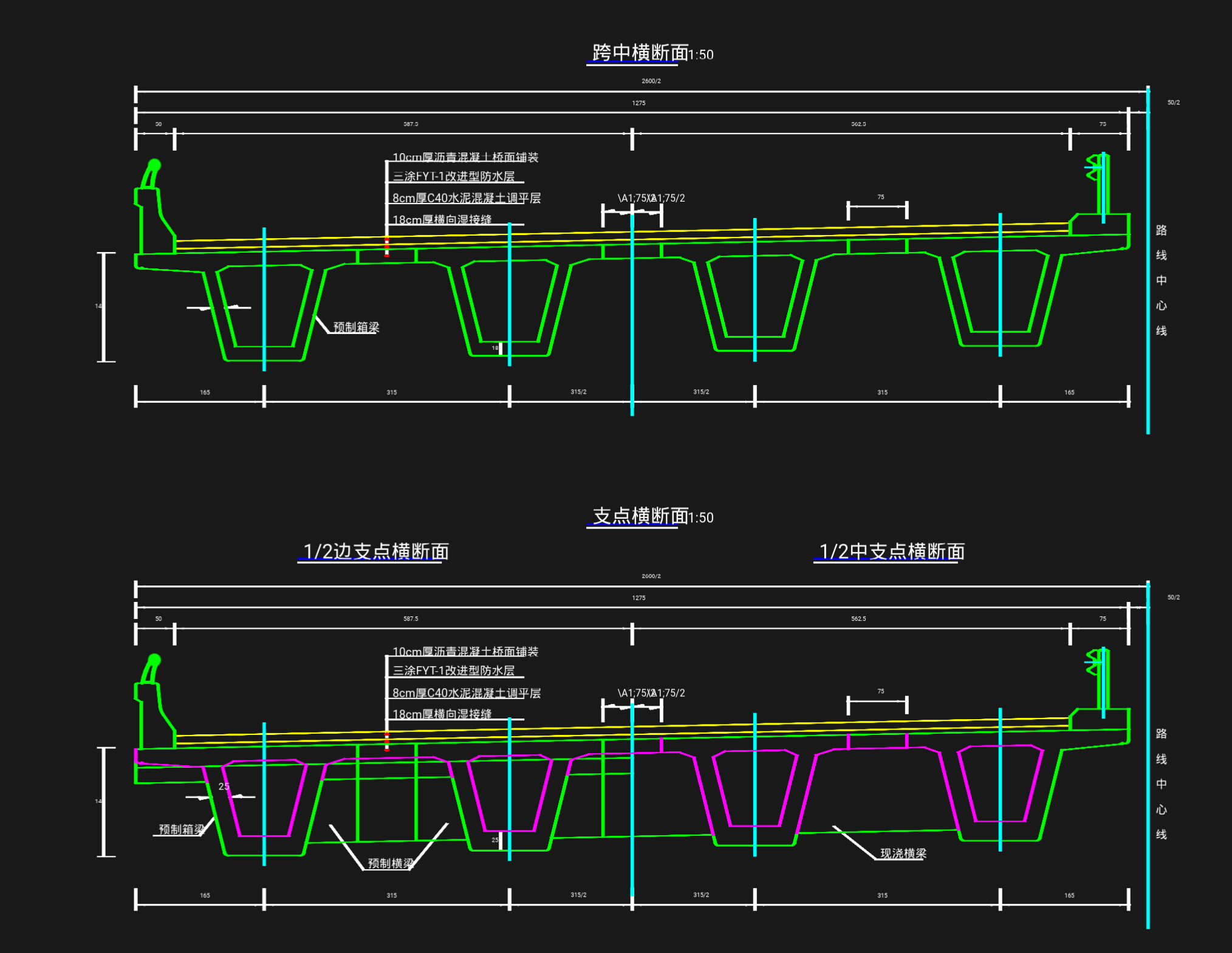Click the 支点横断面 title text
Screen dimensions: 1232x953
click(640, 516)
